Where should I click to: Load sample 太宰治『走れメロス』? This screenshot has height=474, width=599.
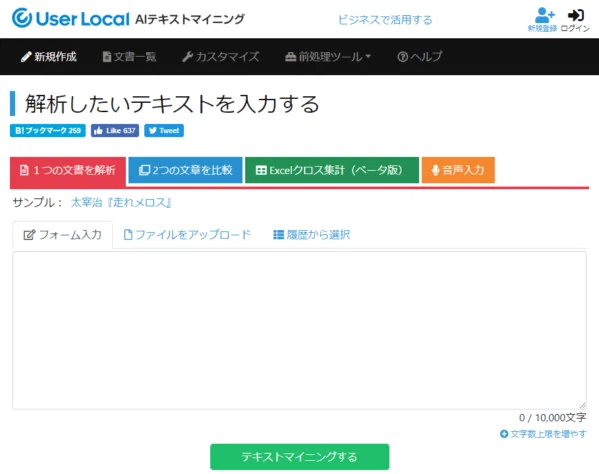click(121, 202)
